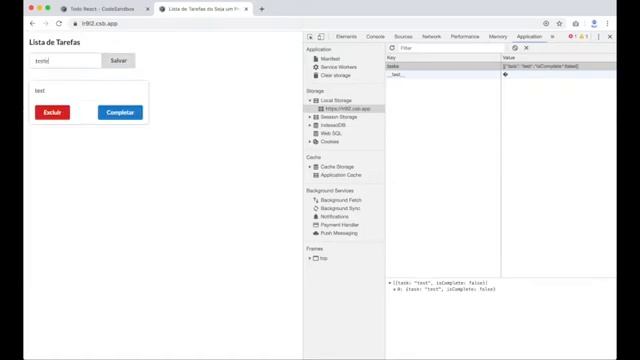The width and height of the screenshot is (640, 360).
Task: Close the Lista de Tarefas browser tab
Action: pos(246,9)
